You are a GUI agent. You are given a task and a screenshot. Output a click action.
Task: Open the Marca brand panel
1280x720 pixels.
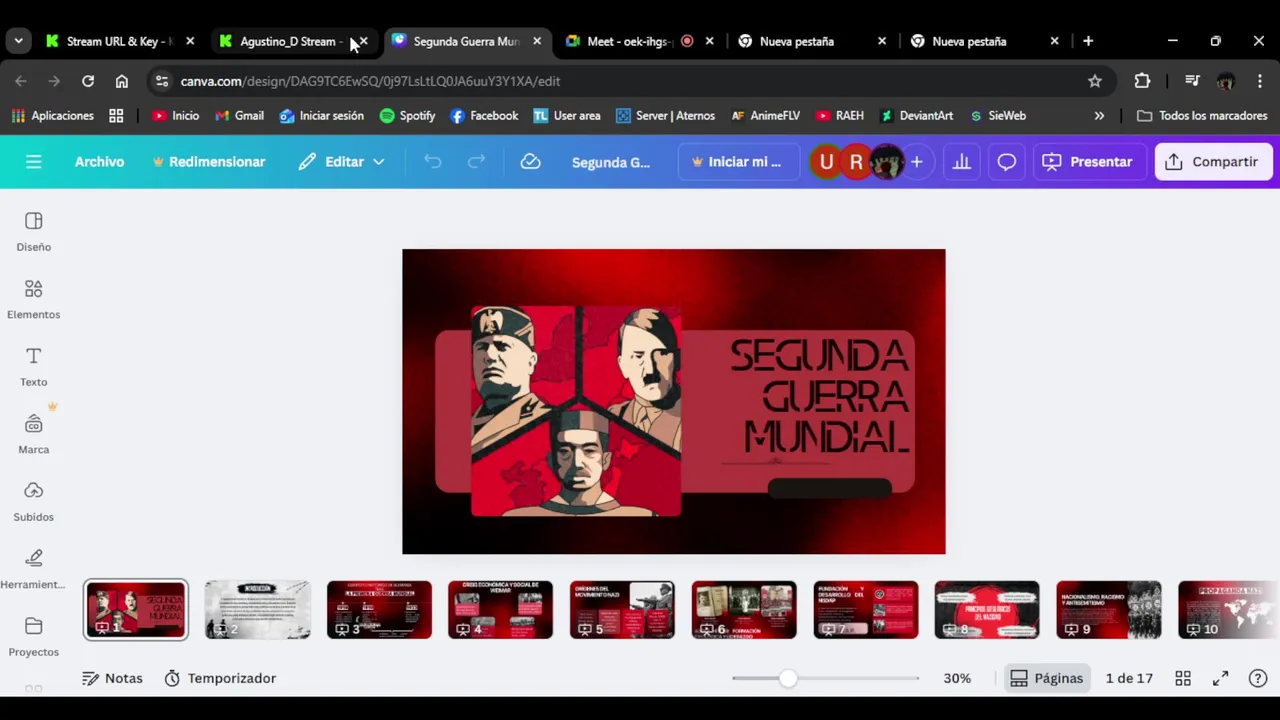click(33, 434)
